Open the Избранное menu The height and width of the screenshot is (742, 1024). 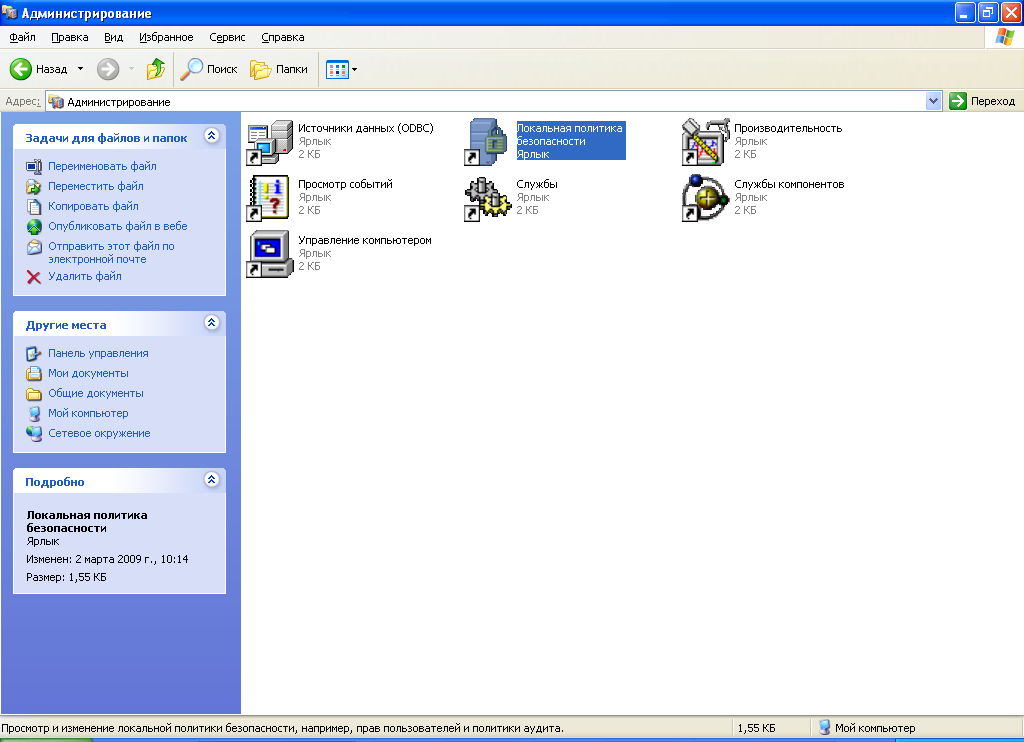[x=166, y=37]
